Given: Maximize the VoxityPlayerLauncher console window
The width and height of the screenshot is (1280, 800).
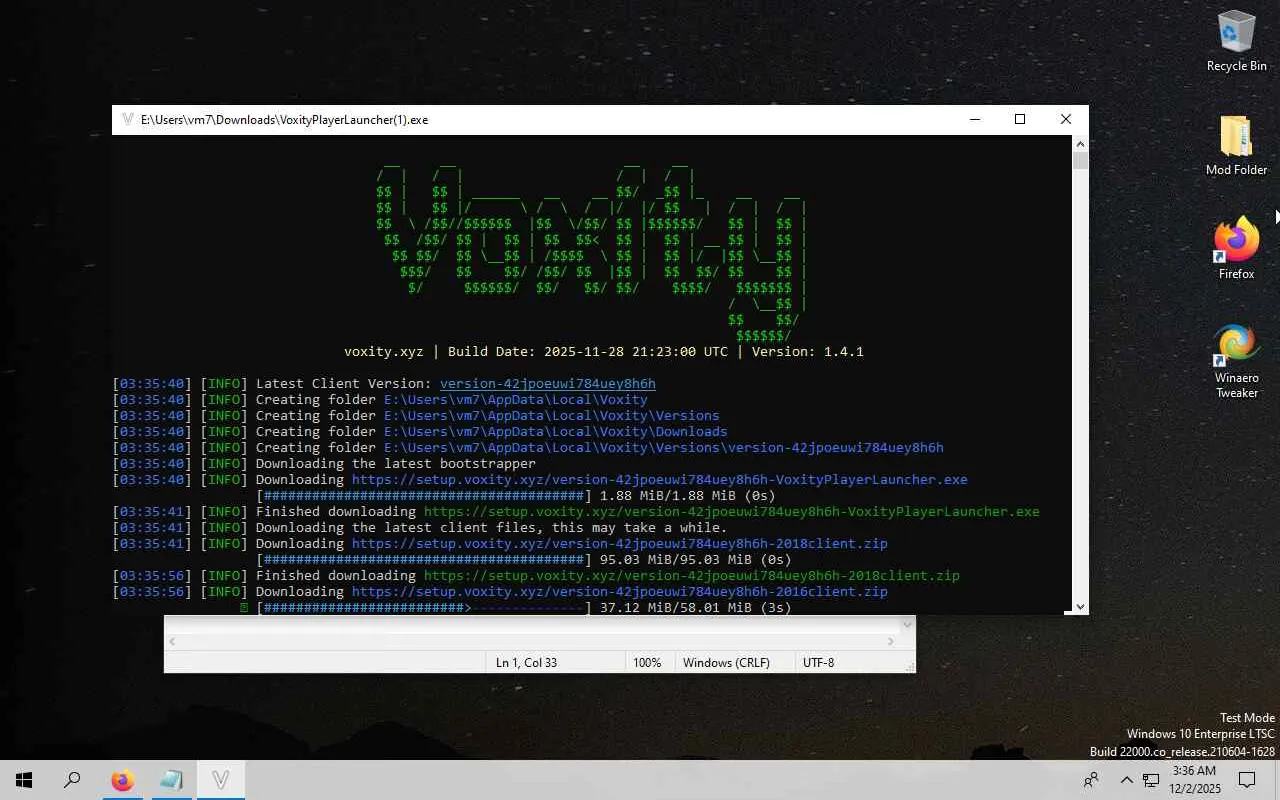Looking at the screenshot, I should pyautogui.click(x=1020, y=120).
